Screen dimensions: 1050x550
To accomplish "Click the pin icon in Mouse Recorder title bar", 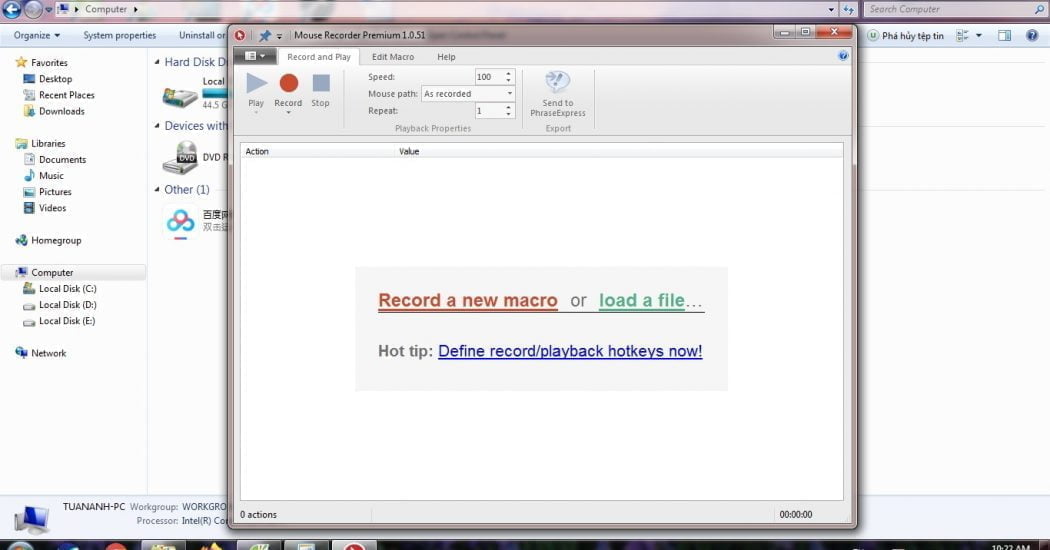I will (265, 36).
